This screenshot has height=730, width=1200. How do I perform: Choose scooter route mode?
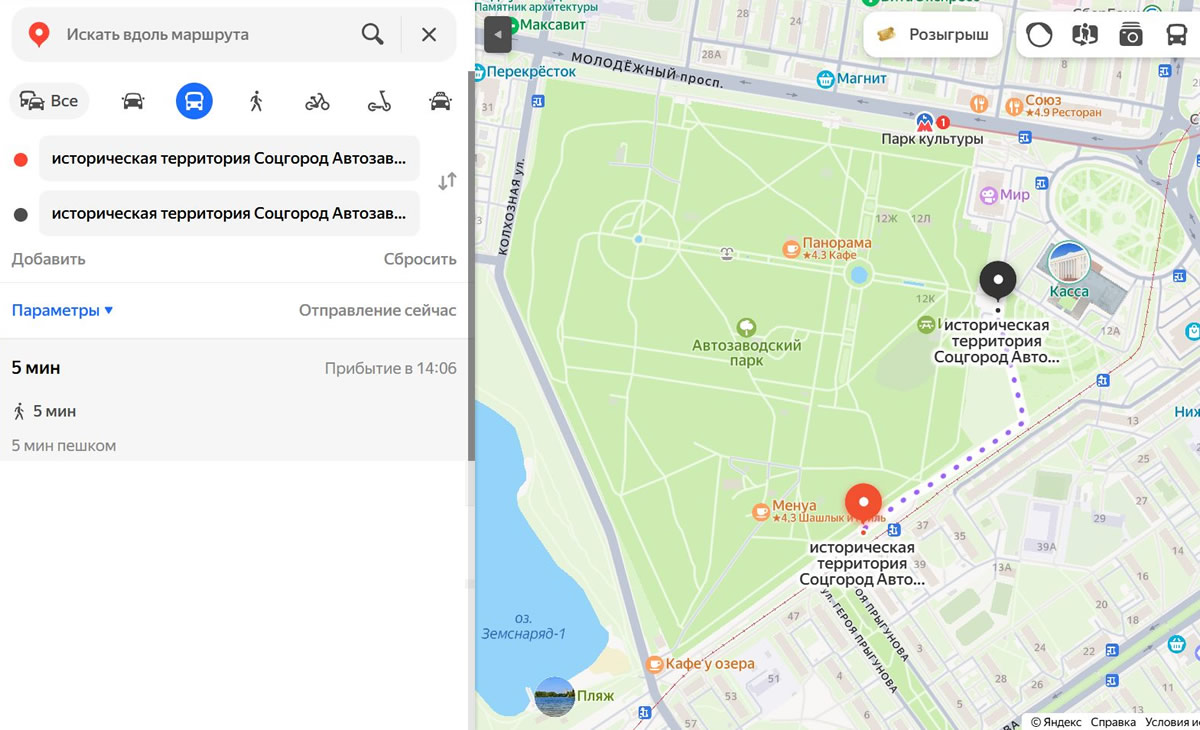[379, 101]
